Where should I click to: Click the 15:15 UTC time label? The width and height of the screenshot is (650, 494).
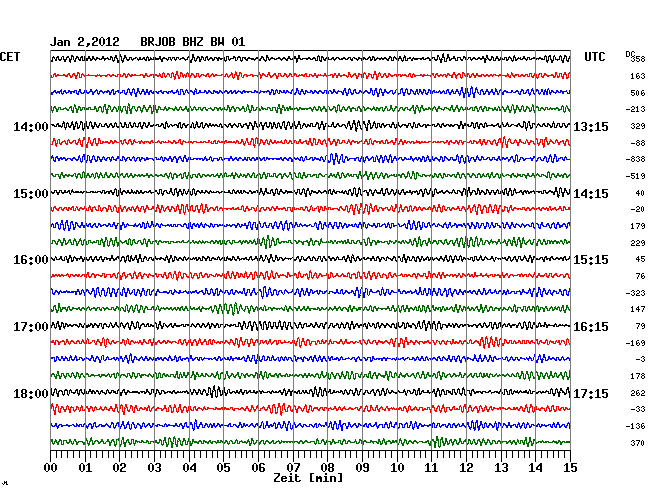point(591,260)
